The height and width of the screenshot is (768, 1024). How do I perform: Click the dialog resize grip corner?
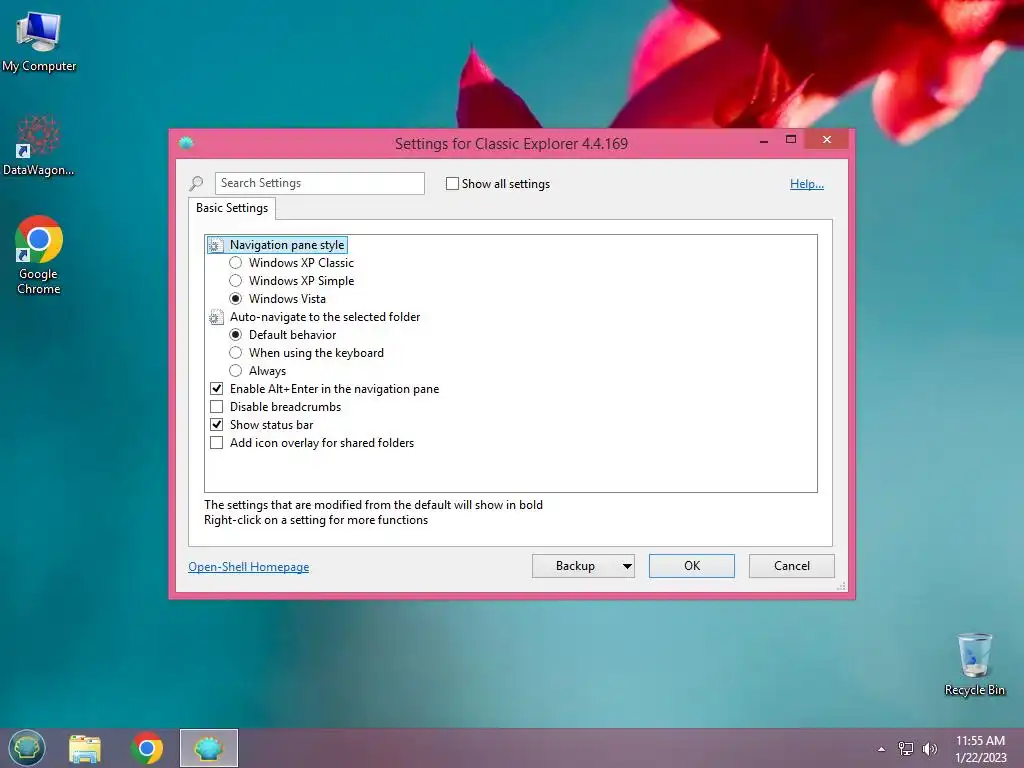pyautogui.click(x=842, y=586)
